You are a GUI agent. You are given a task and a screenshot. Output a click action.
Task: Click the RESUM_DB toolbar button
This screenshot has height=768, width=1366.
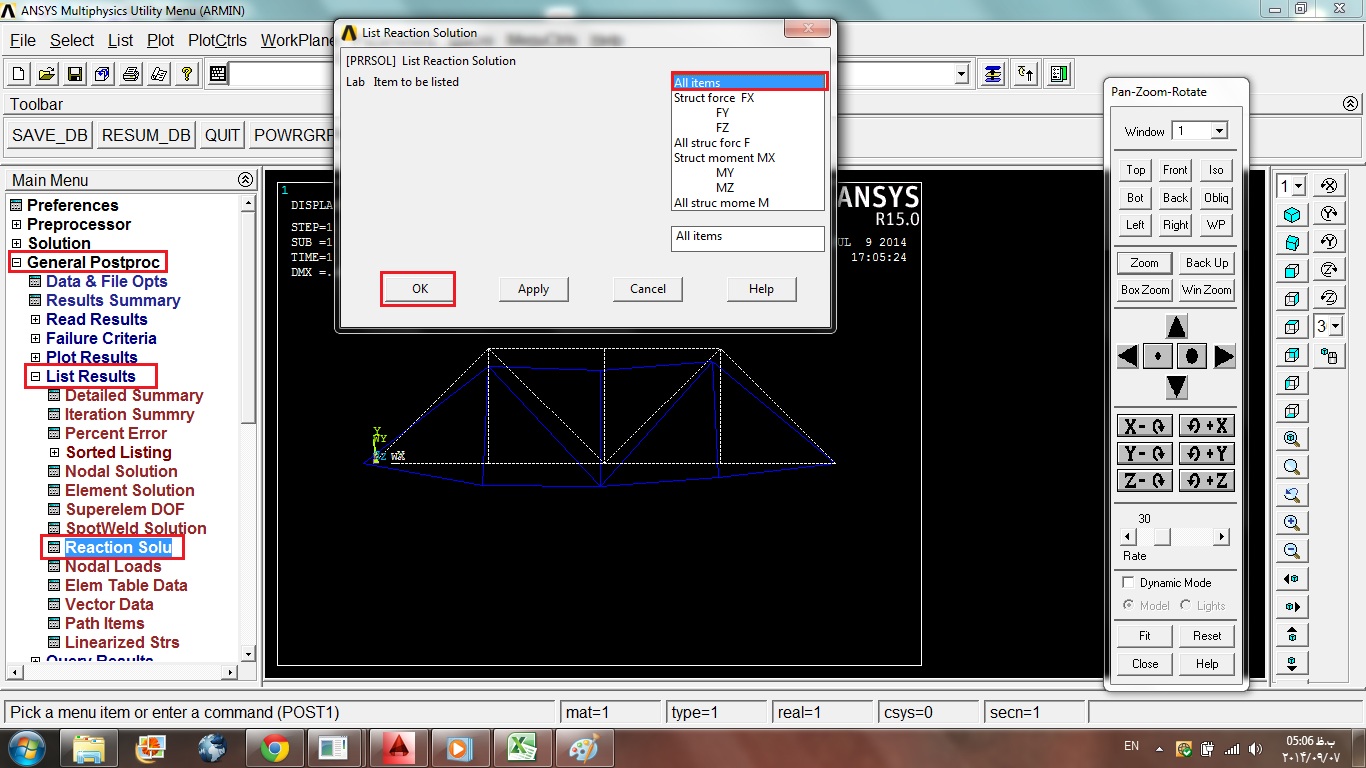pyautogui.click(x=146, y=136)
